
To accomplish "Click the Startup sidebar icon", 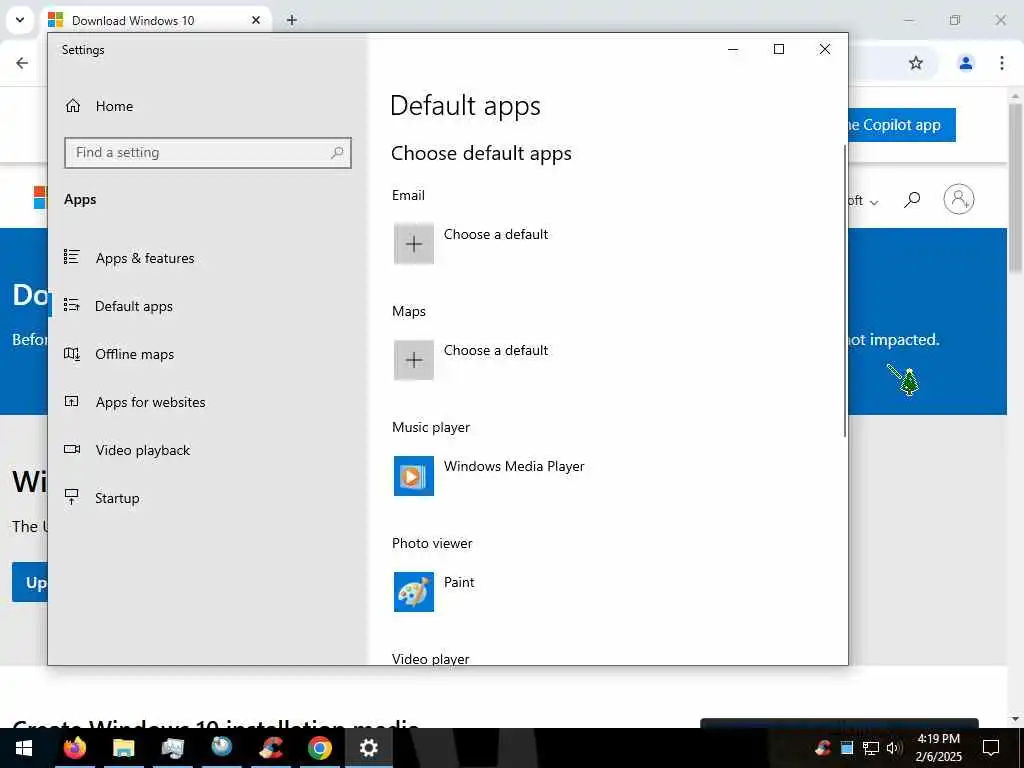I will pyautogui.click(x=72, y=497).
